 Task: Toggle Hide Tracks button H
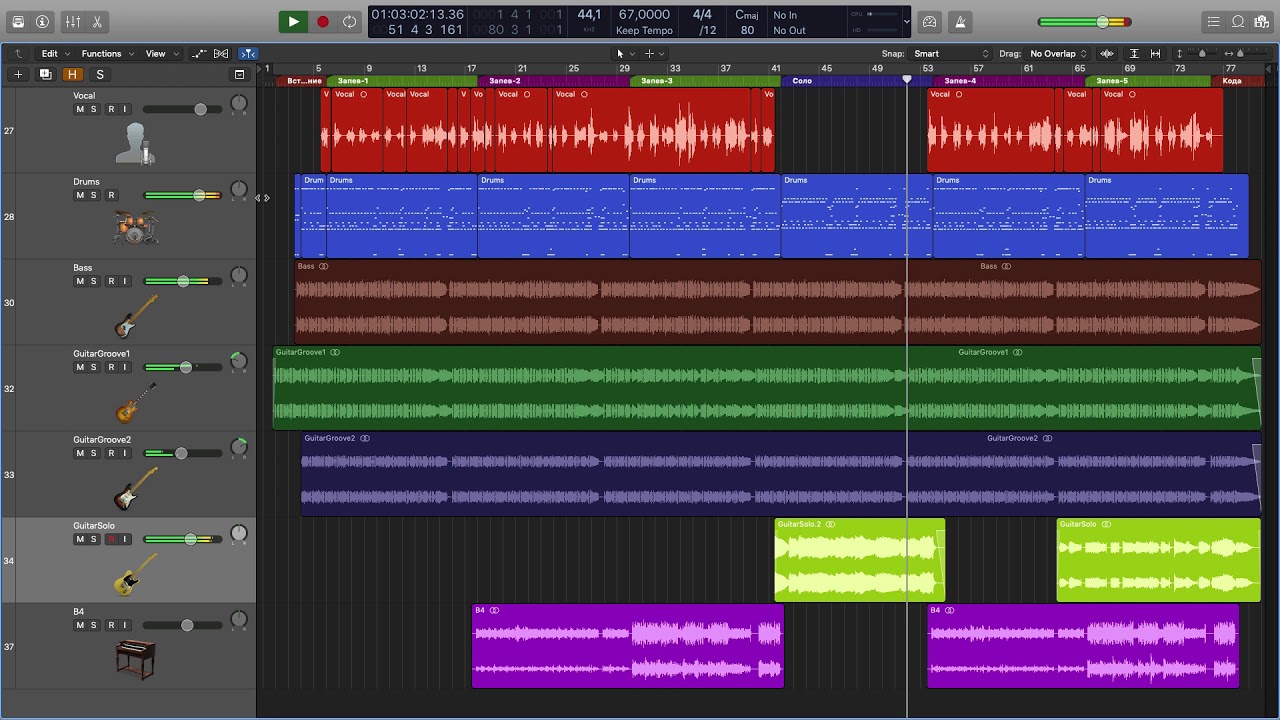[x=72, y=74]
